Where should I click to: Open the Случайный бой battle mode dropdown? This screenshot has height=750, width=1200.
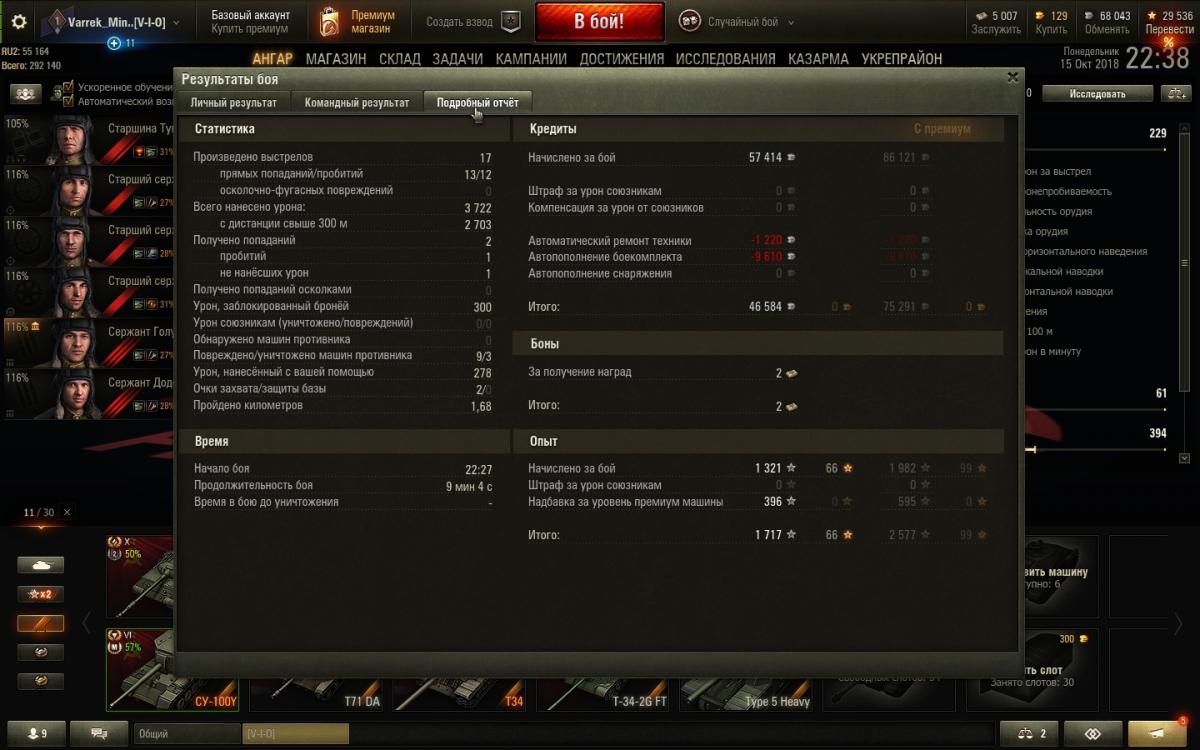coord(737,22)
